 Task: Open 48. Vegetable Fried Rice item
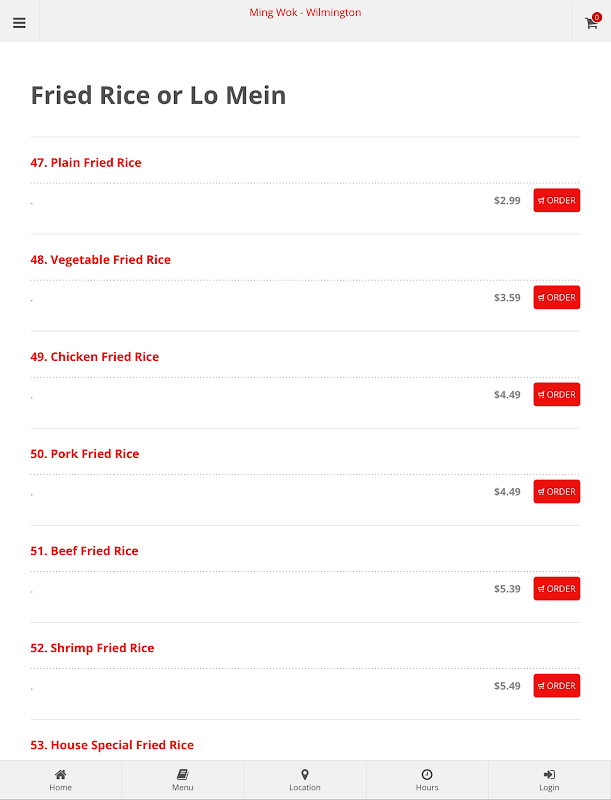100,260
